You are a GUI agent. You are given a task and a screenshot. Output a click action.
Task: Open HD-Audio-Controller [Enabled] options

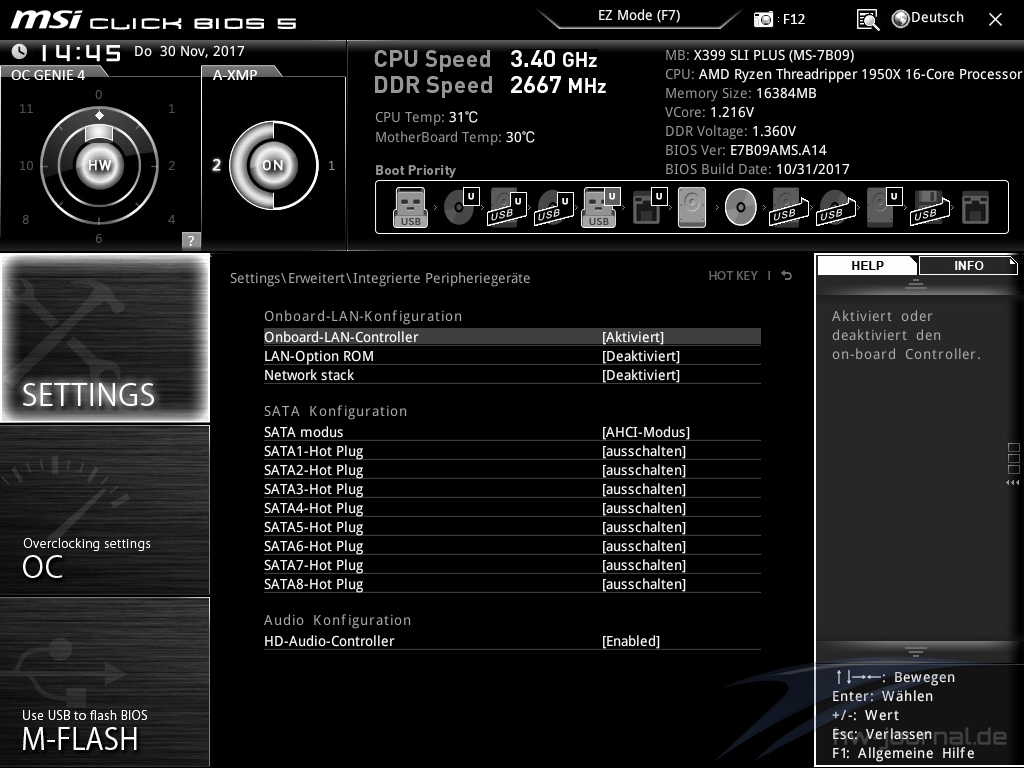click(x=631, y=641)
